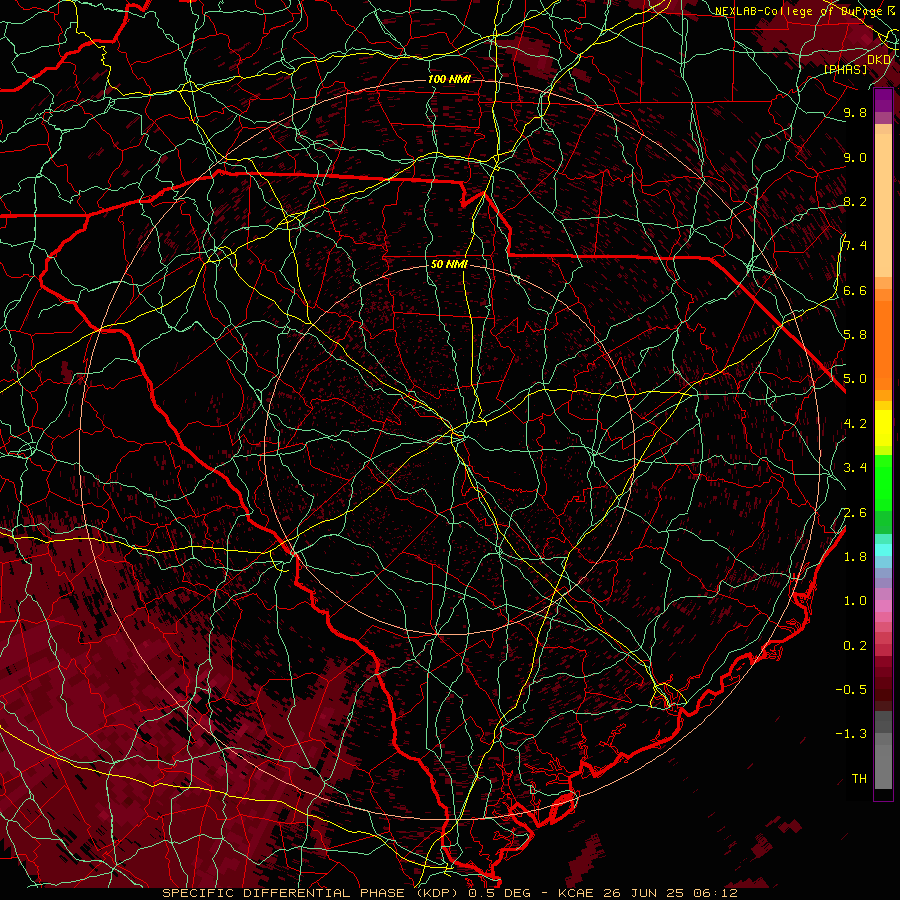Viewport: 900px width, 900px height.
Task: Click the 4.2 legend value
Action: pos(855,424)
